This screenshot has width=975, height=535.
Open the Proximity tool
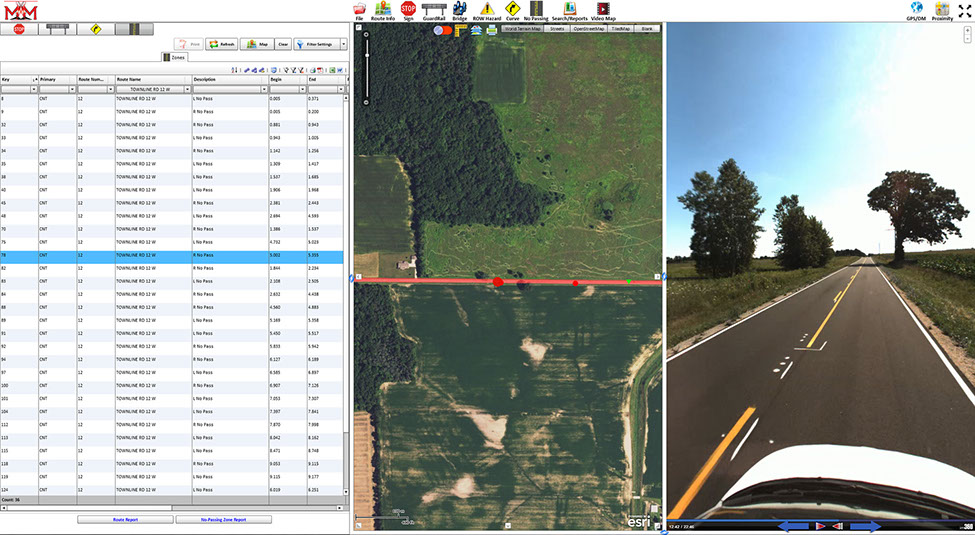(942, 10)
